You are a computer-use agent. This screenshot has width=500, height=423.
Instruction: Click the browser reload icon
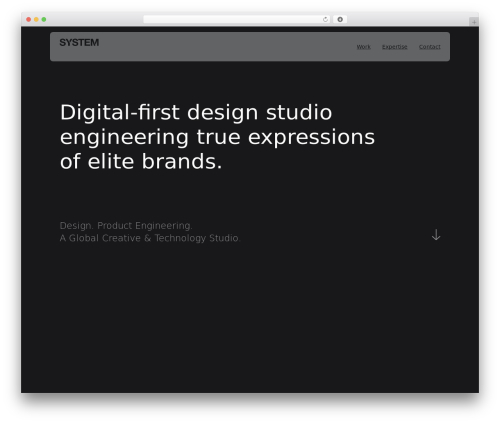325,20
